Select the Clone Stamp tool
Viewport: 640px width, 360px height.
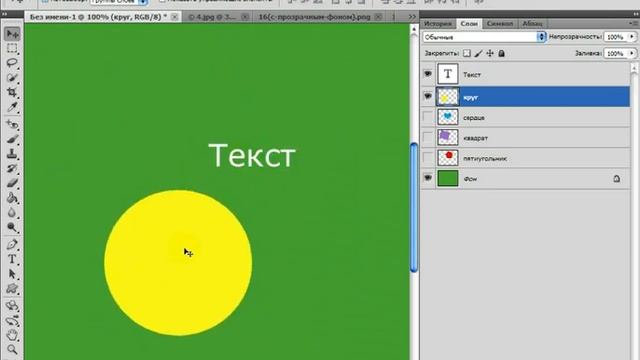coord(12,154)
